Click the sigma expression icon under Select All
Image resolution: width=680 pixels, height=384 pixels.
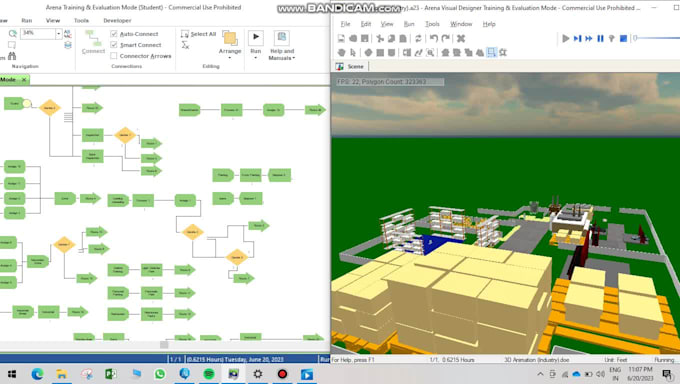tap(185, 45)
